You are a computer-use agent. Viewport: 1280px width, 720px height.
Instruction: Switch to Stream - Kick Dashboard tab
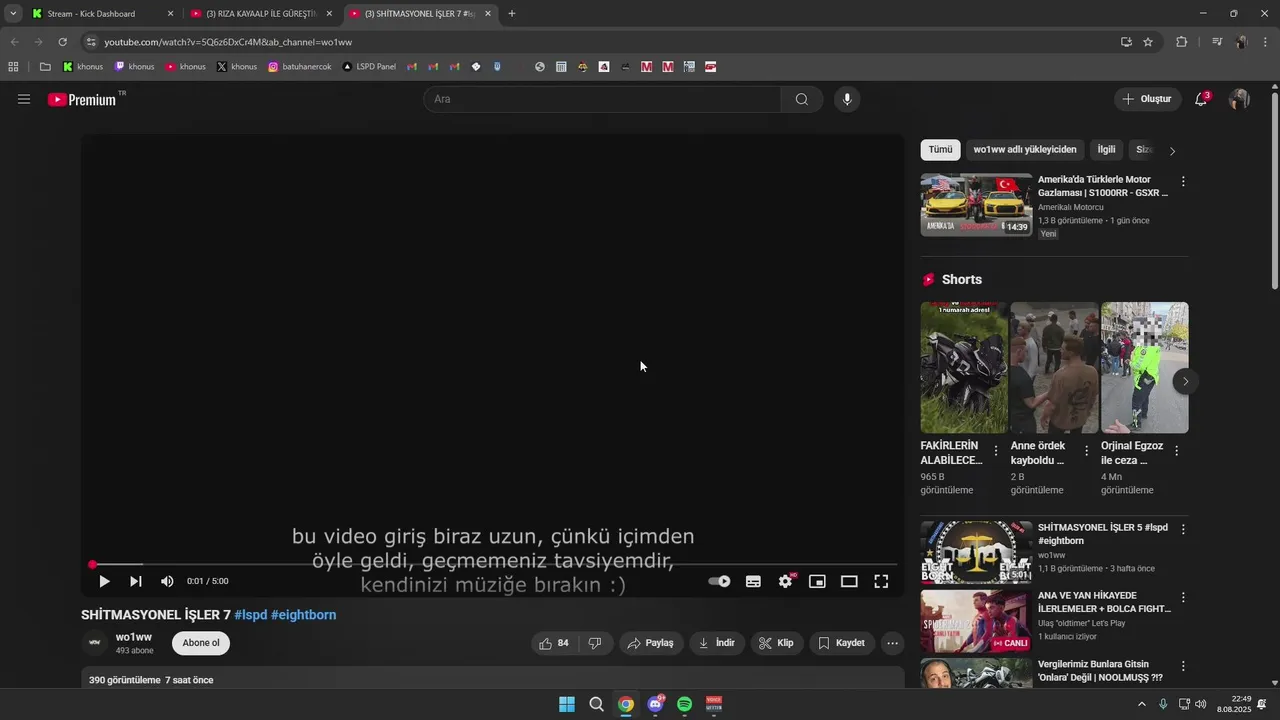(x=101, y=14)
